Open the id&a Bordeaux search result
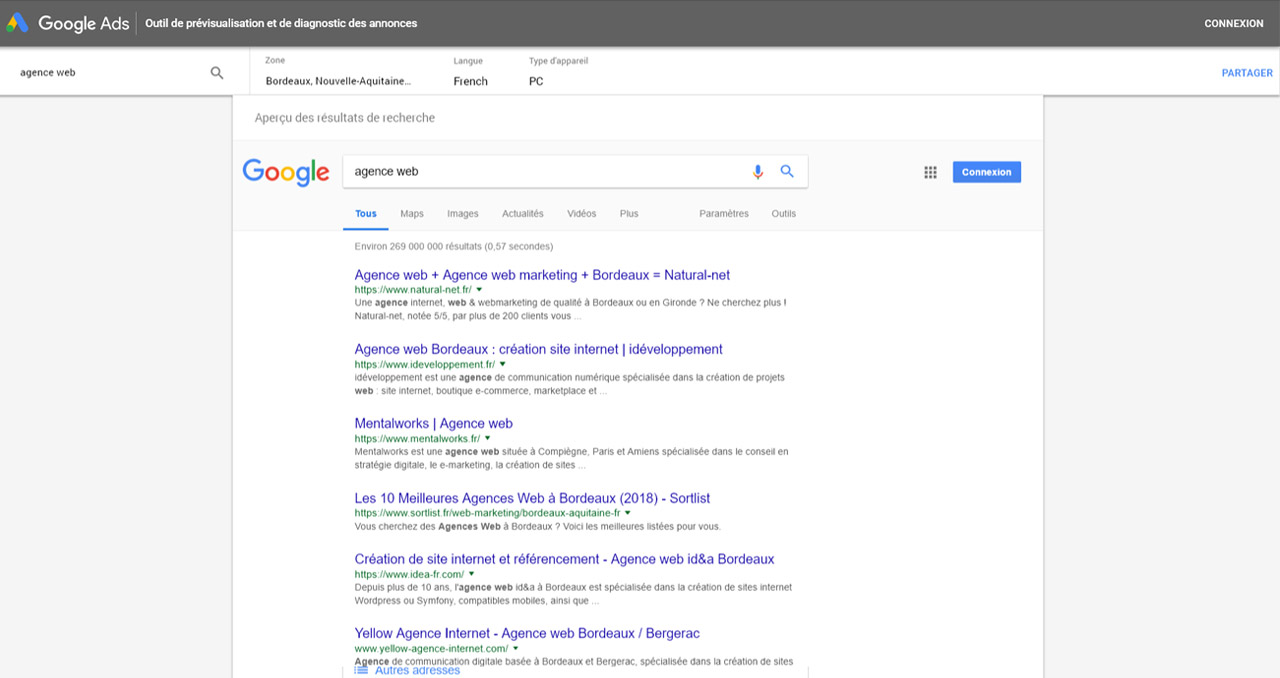This screenshot has height=678, width=1280. click(x=565, y=559)
